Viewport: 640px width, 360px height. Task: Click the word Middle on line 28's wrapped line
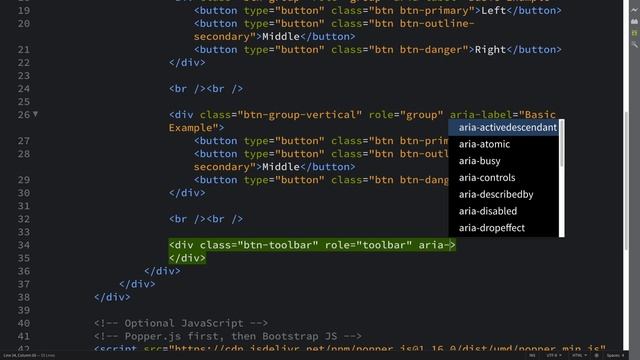(281, 167)
